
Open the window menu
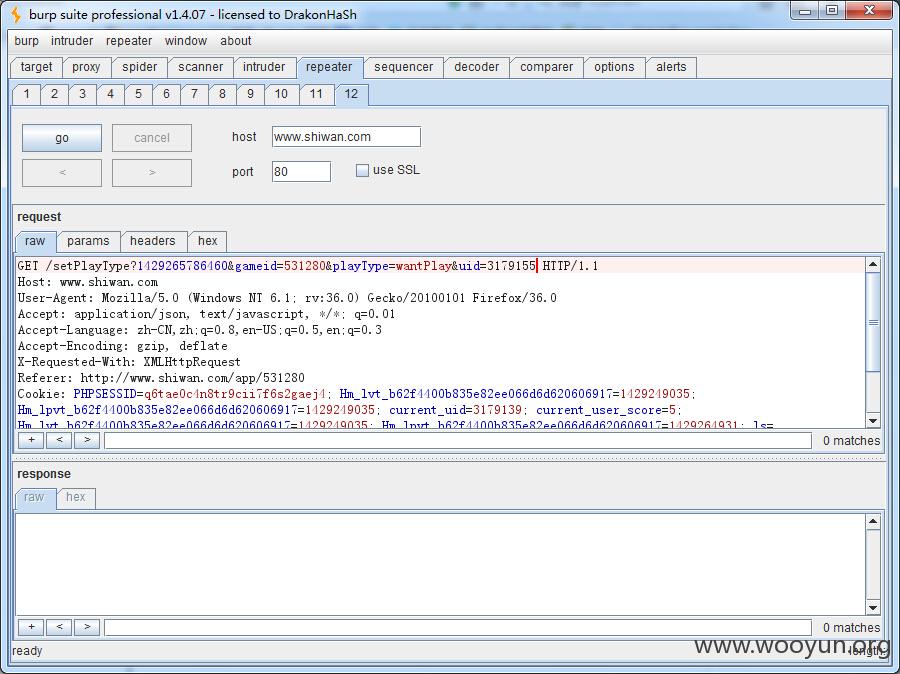(185, 41)
